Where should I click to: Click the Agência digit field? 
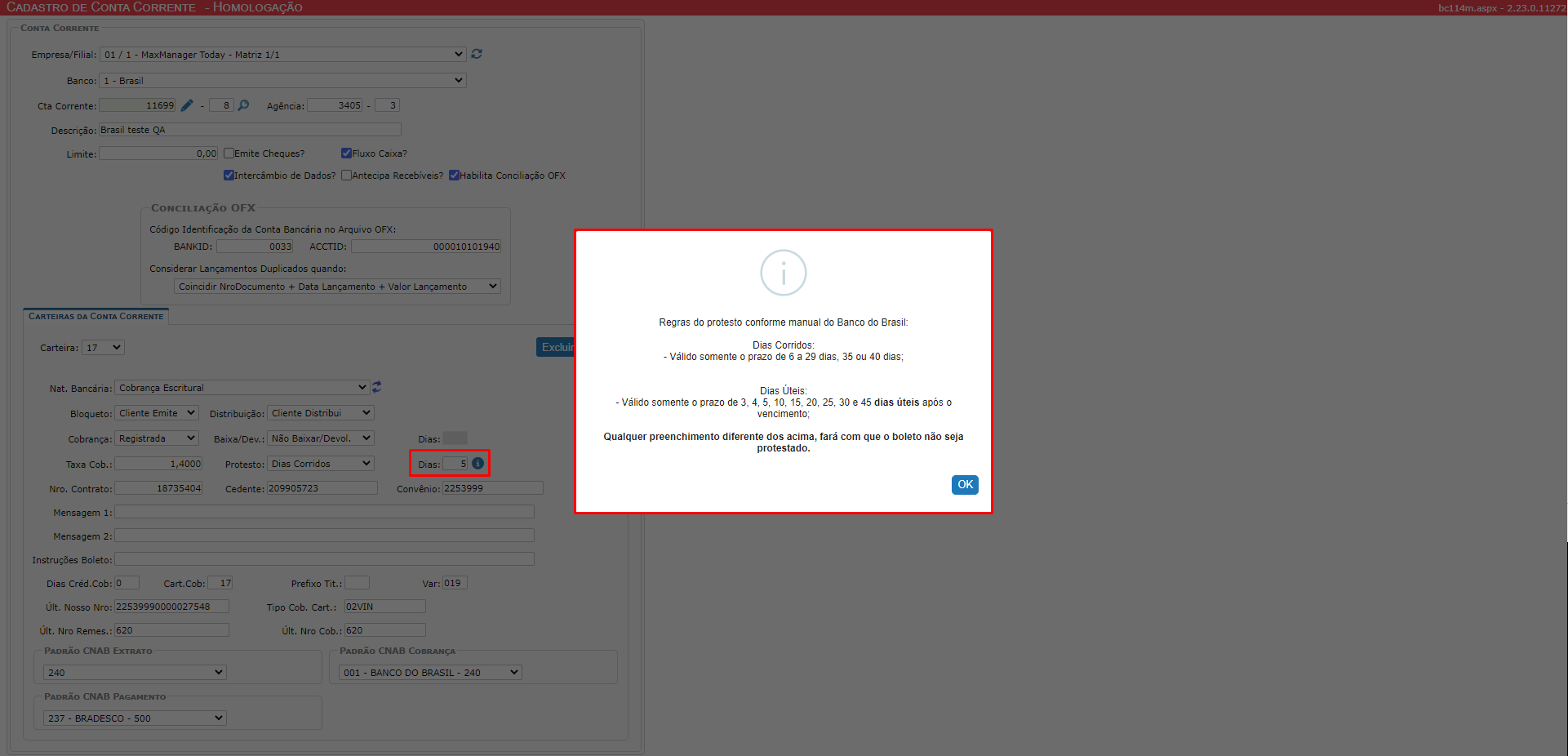[387, 105]
